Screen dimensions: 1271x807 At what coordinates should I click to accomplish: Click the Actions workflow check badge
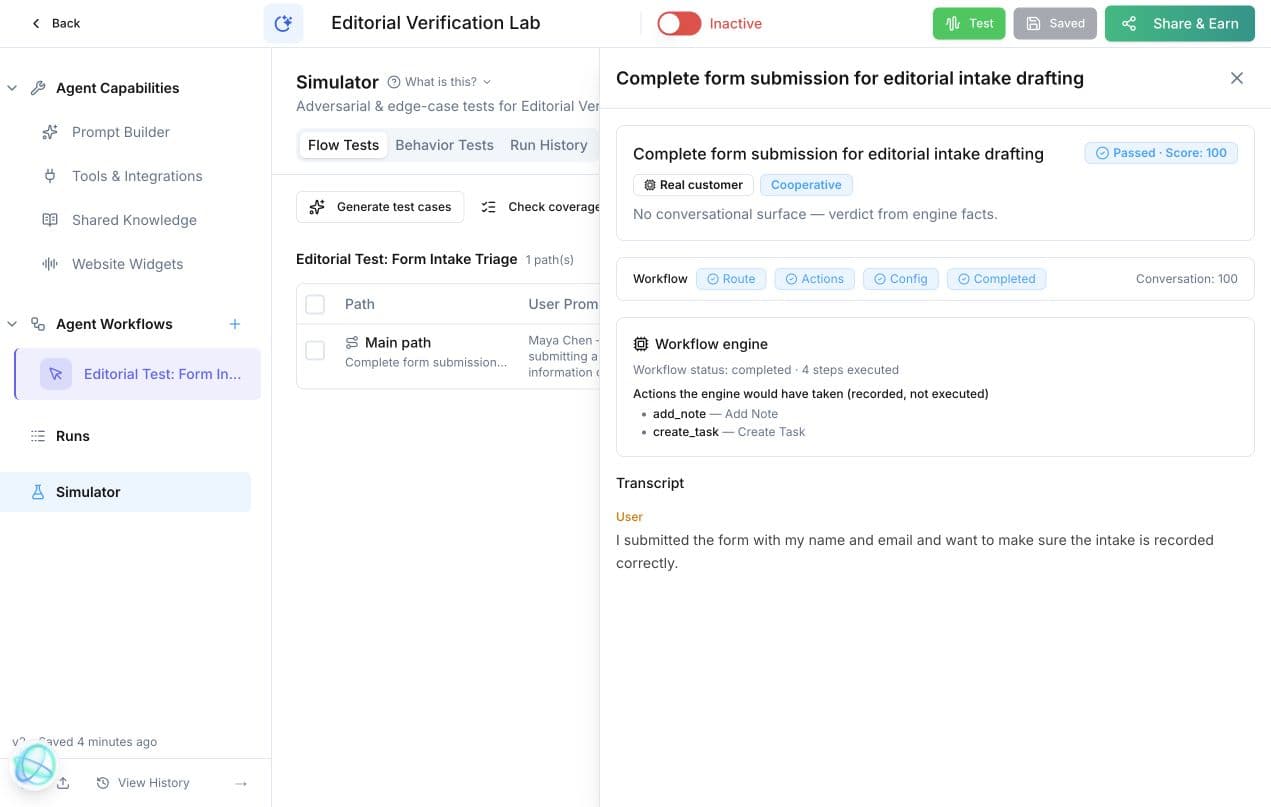[x=814, y=279]
